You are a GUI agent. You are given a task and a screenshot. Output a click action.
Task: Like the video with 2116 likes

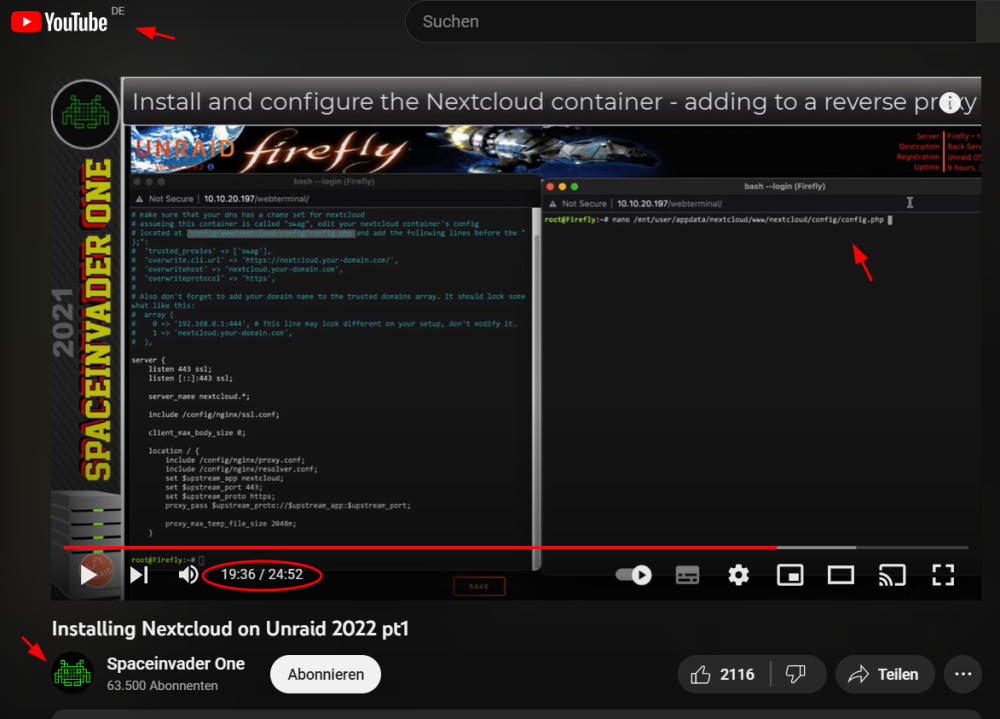723,674
